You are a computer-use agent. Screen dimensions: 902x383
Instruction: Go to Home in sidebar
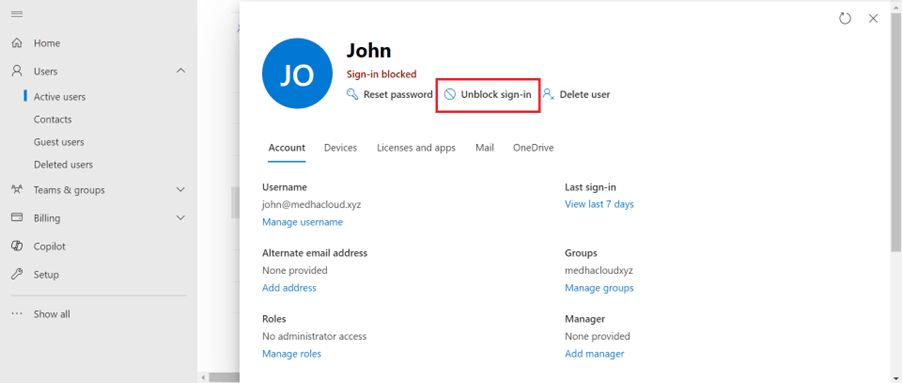pyautogui.click(x=47, y=43)
